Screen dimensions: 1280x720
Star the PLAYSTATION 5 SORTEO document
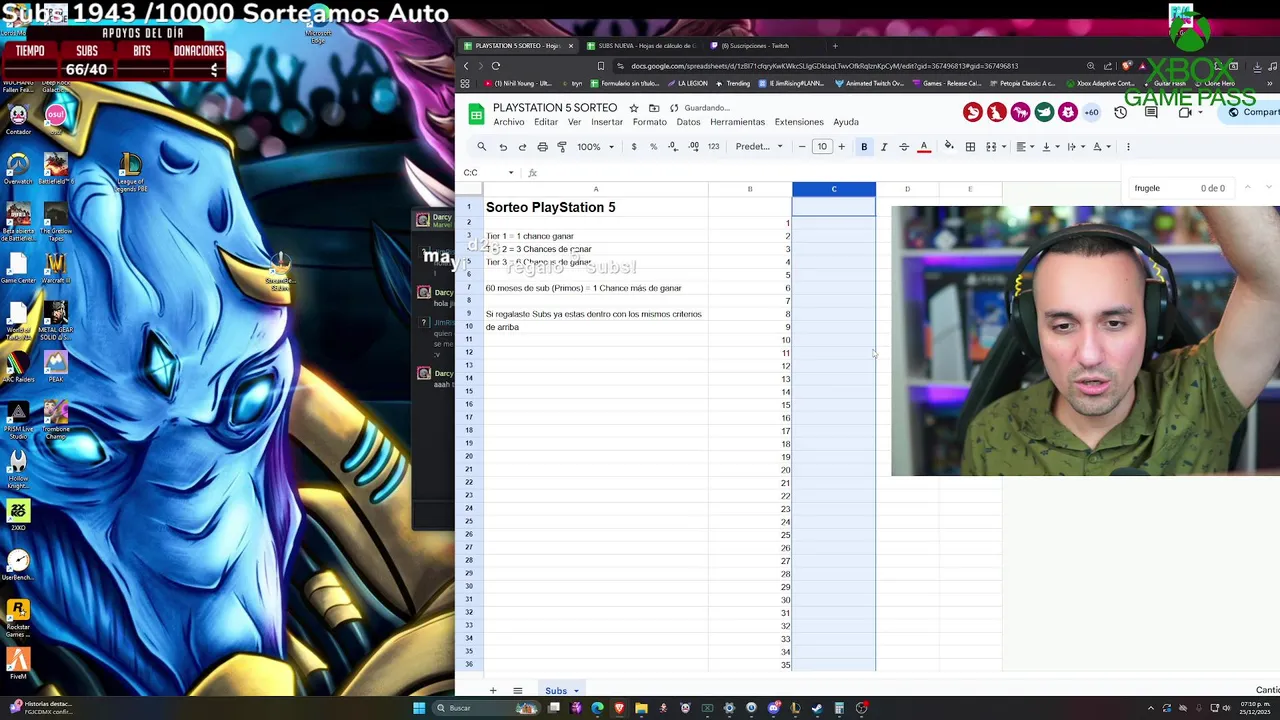tap(634, 108)
